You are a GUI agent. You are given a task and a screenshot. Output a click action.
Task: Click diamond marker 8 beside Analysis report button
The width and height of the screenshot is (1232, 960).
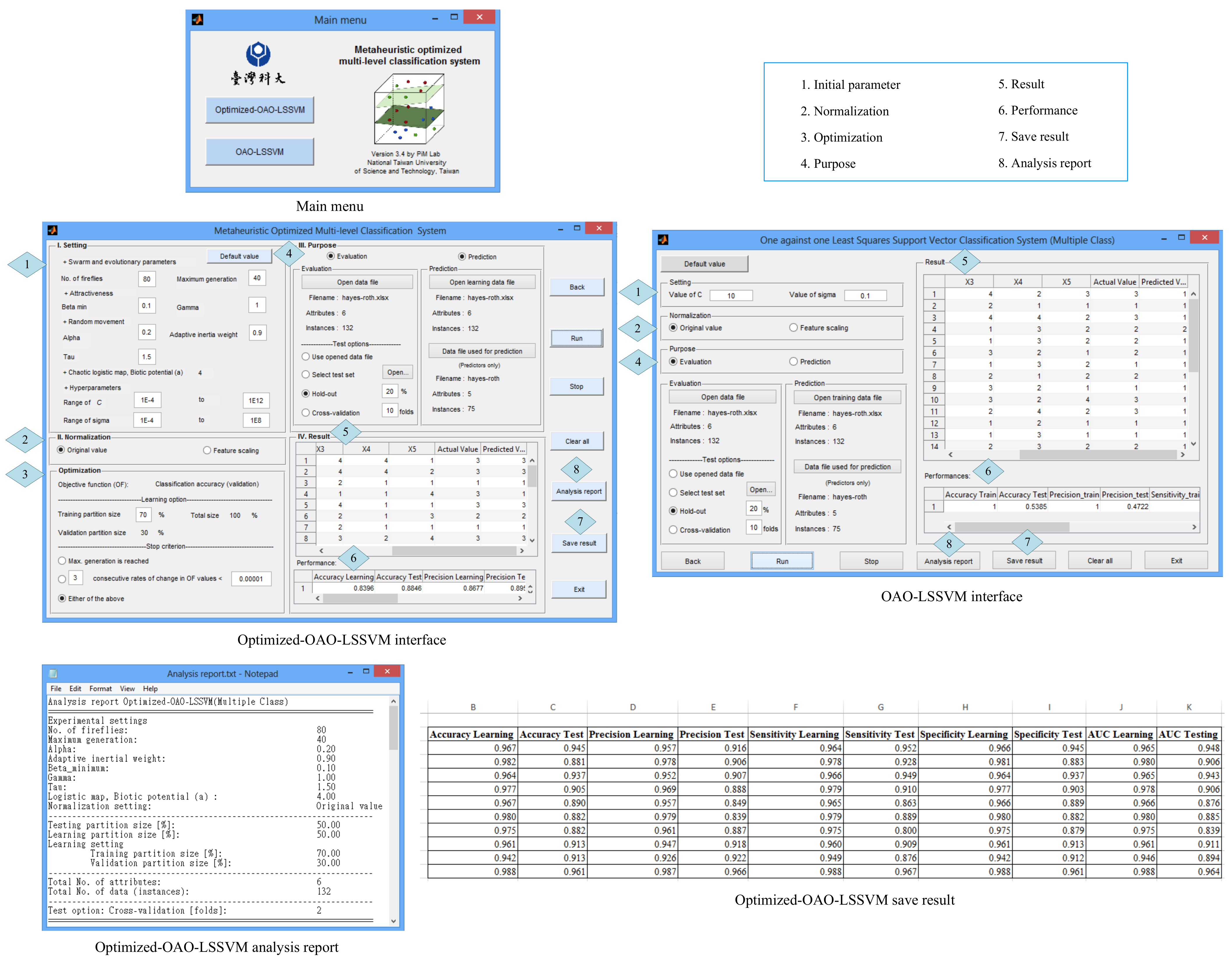(576, 469)
